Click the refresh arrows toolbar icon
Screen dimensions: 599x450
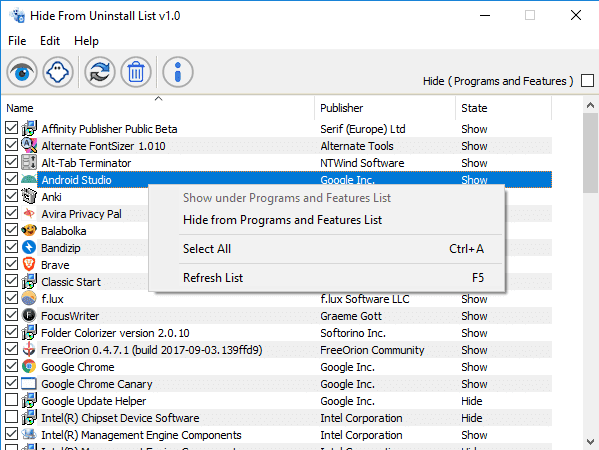click(100, 72)
